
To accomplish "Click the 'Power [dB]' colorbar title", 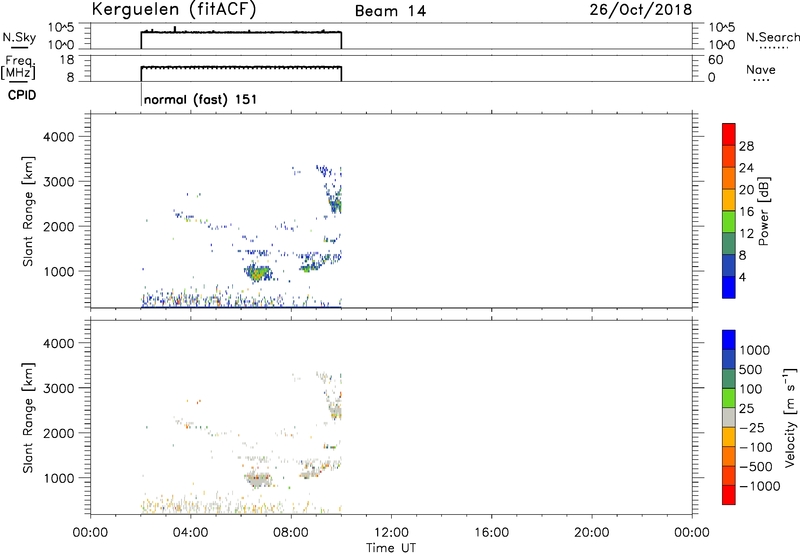I will click(x=763, y=211).
